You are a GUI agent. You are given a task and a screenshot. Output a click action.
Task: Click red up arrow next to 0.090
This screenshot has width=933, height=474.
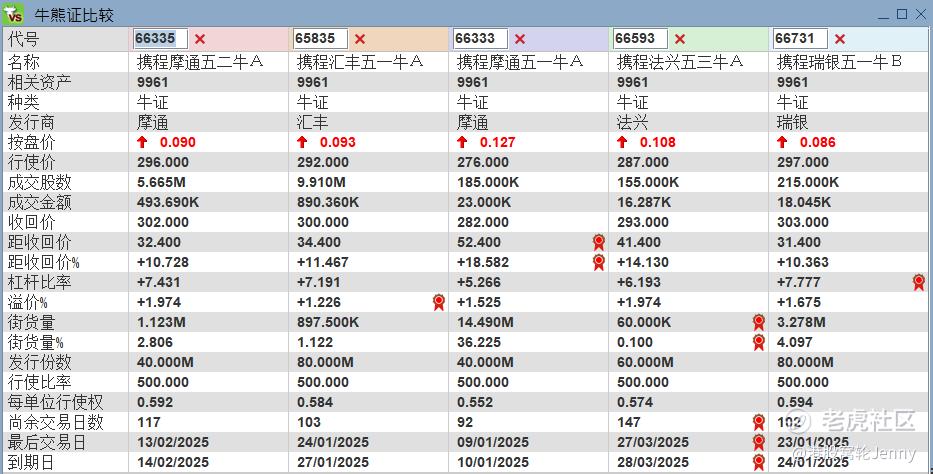click(142, 142)
